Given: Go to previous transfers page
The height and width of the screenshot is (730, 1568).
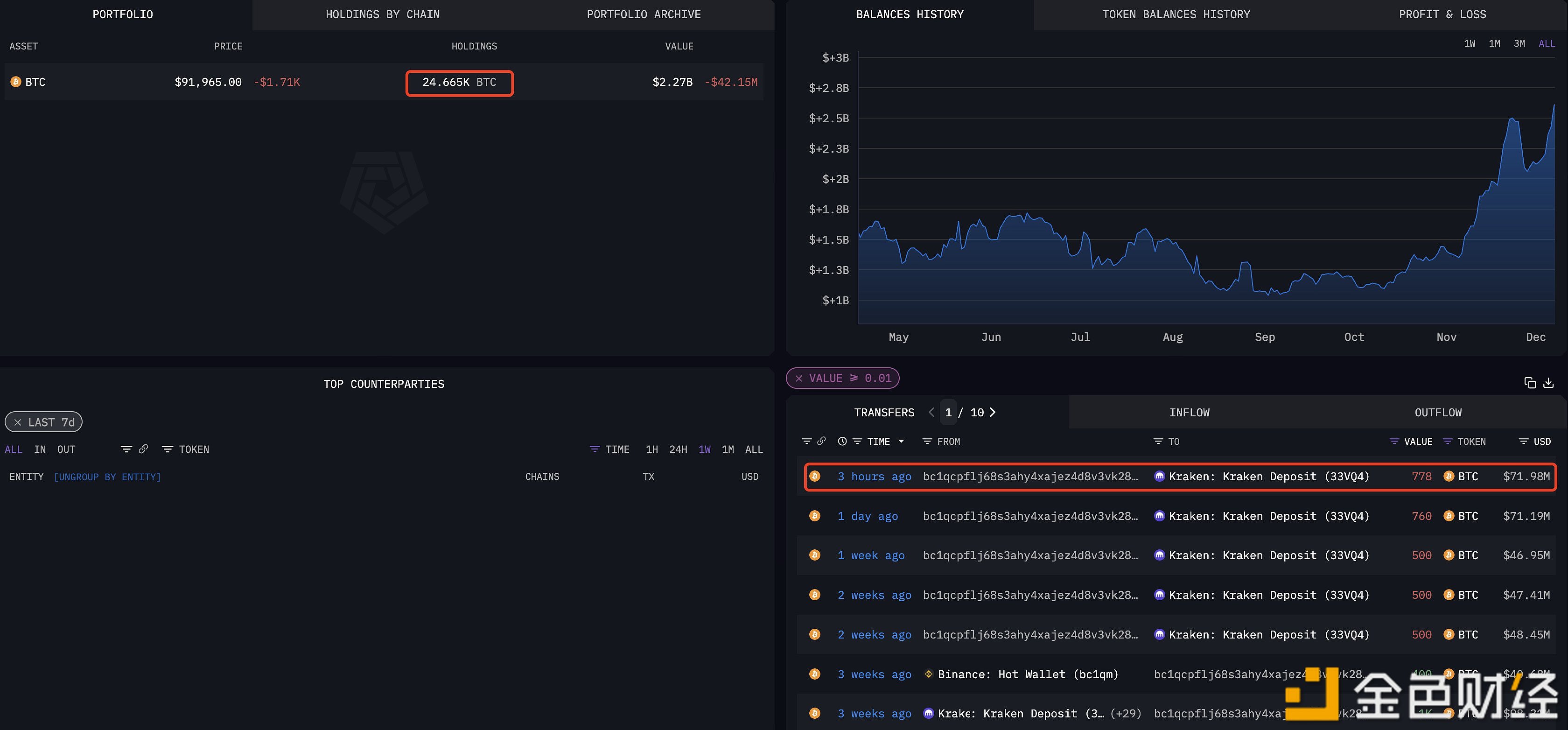Looking at the screenshot, I should 931,412.
